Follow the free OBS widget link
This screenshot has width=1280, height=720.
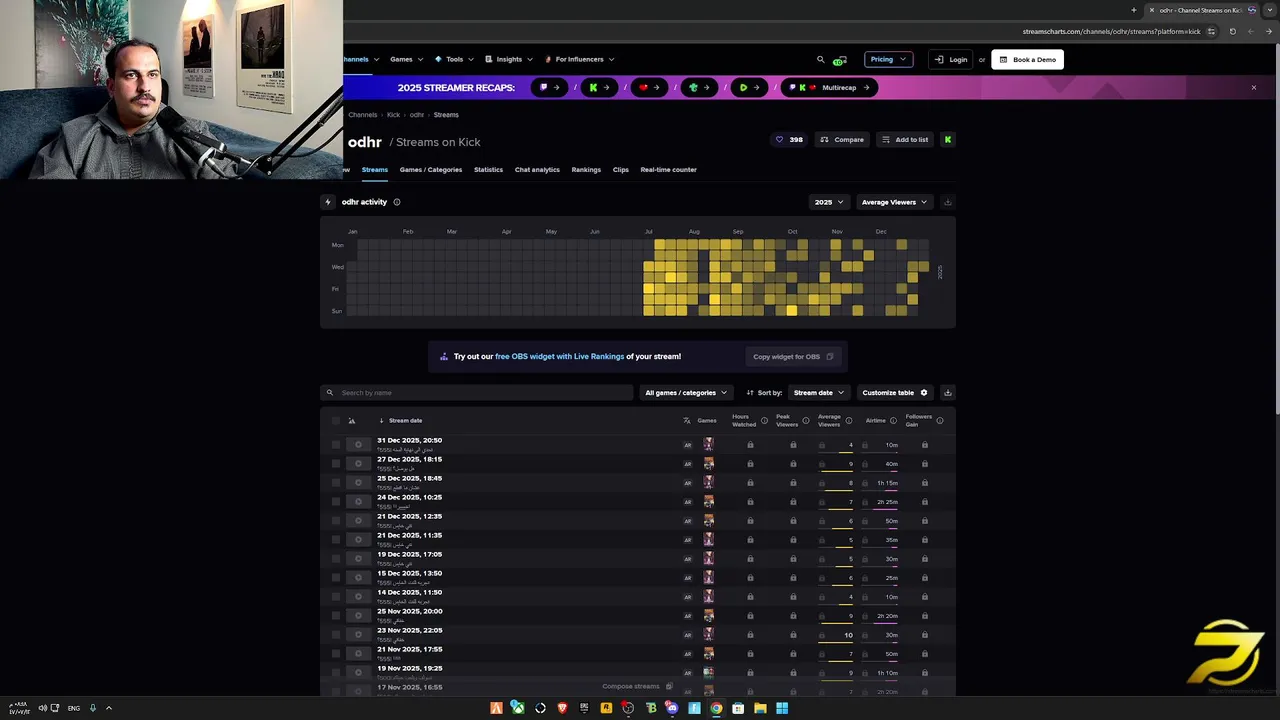tap(559, 357)
